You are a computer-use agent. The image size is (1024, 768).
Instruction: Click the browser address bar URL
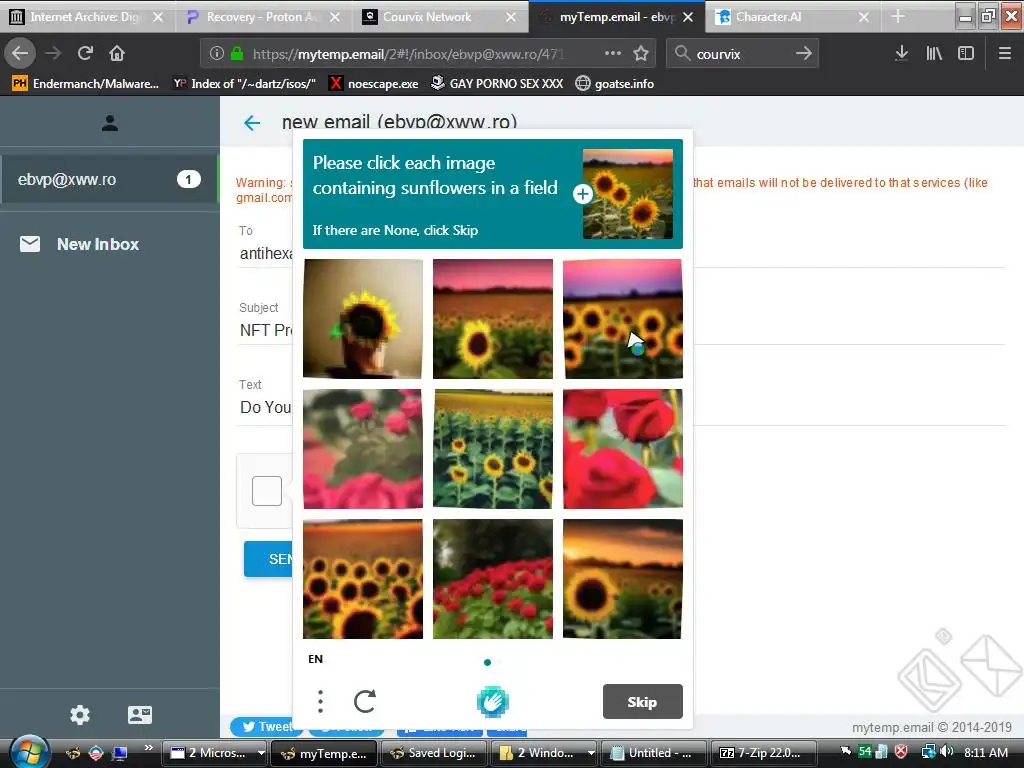click(408, 54)
